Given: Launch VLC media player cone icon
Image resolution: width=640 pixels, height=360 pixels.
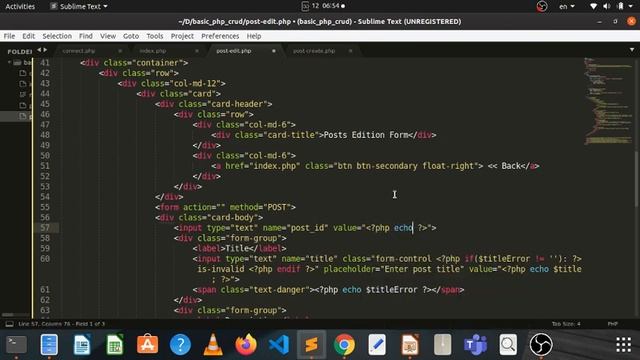Looking at the screenshot, I should [213, 344].
